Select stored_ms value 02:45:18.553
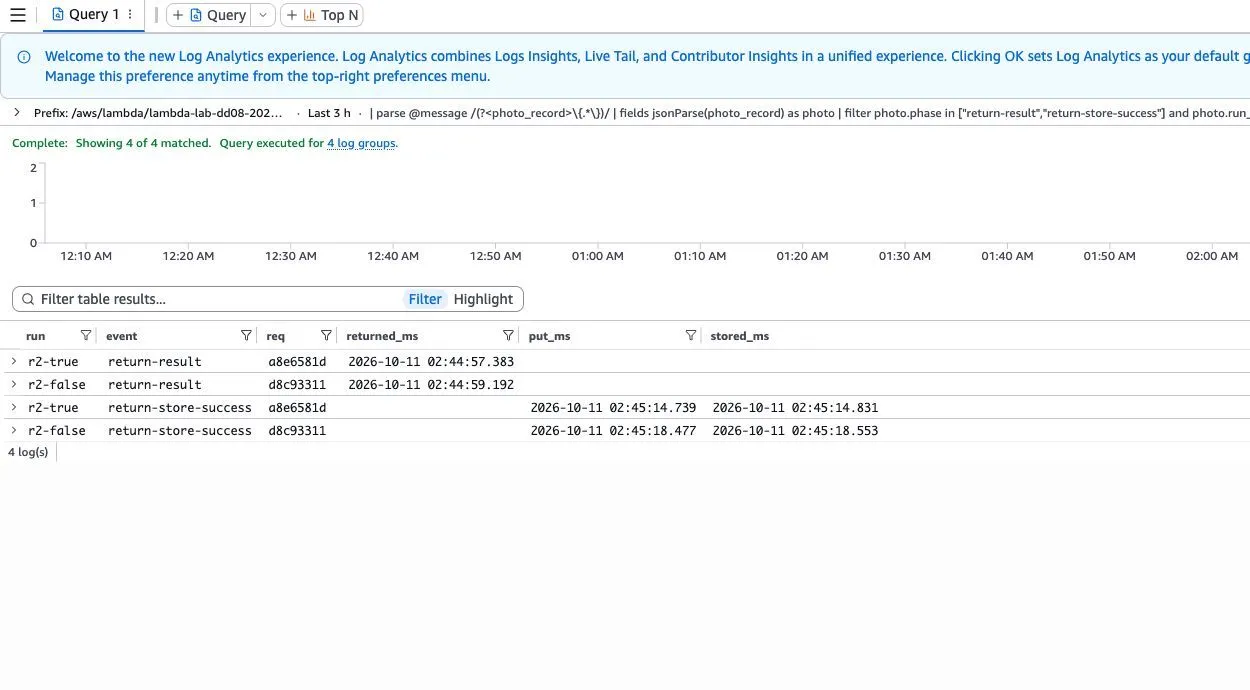The height and width of the screenshot is (690, 1250). (x=795, y=431)
